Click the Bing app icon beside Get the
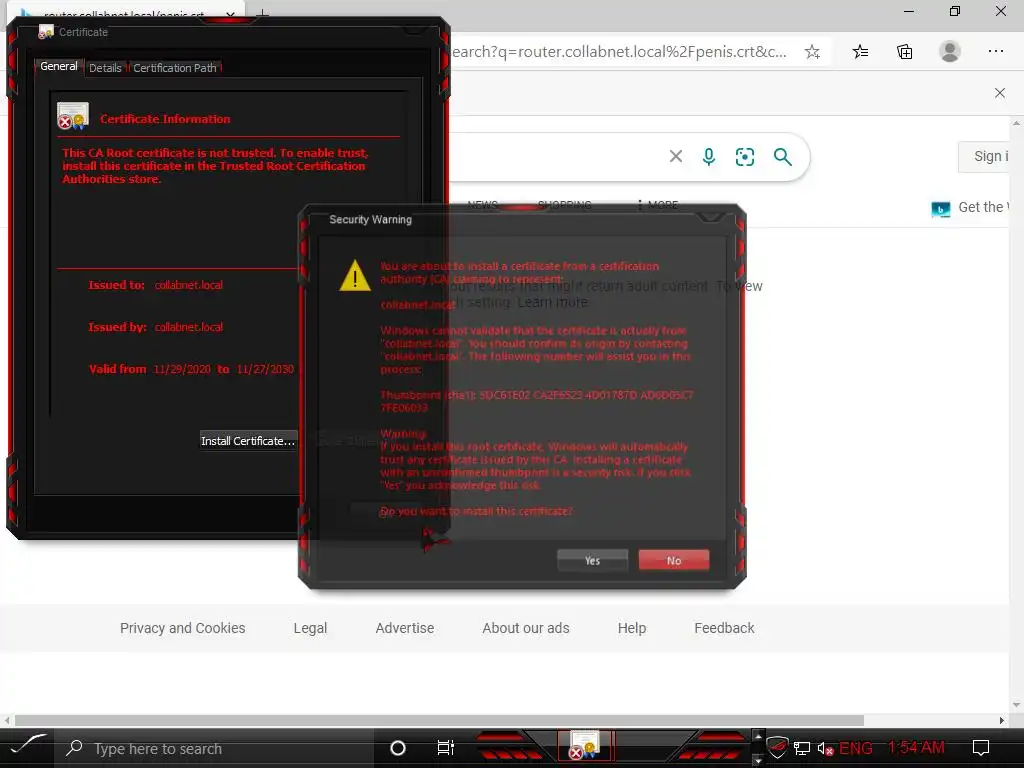1024x768 pixels. (x=940, y=209)
